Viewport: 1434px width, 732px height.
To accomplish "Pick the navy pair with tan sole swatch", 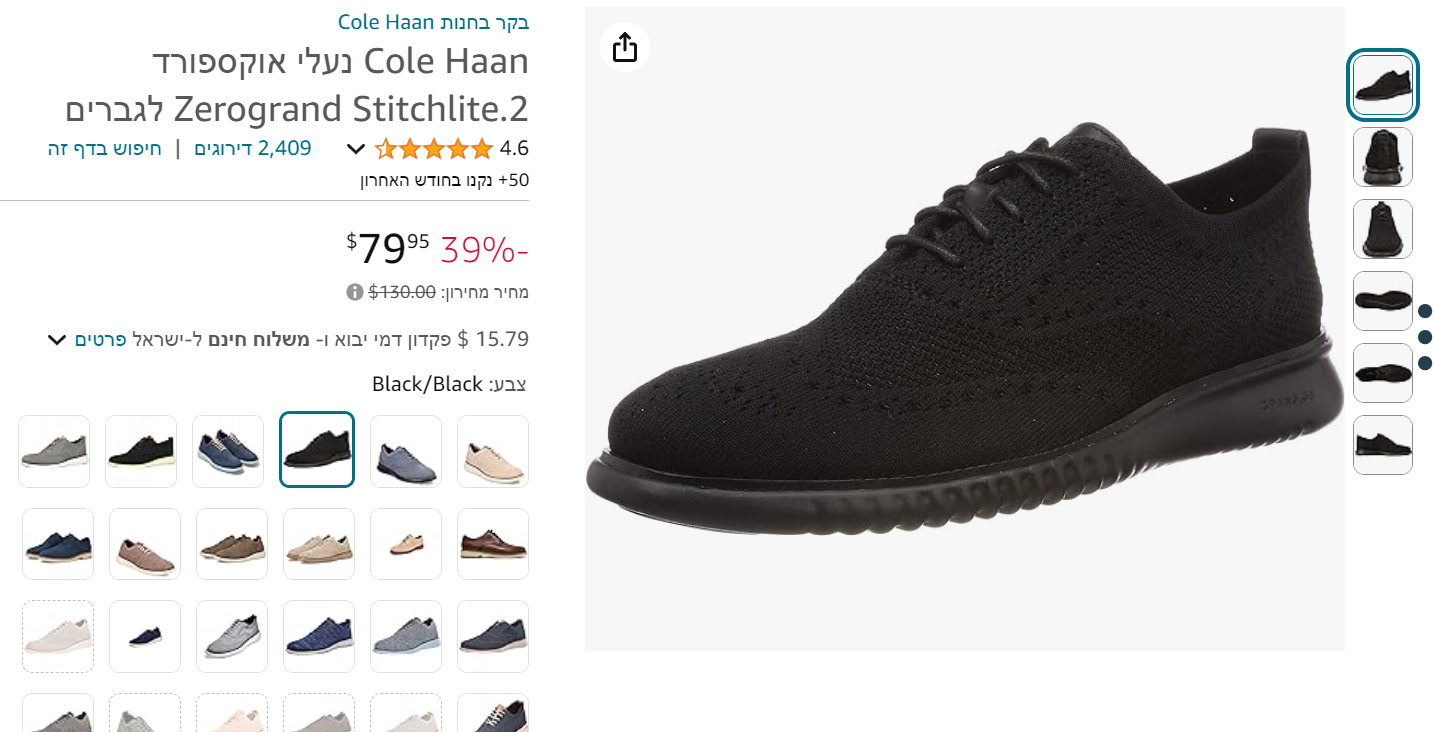I will coord(58,544).
